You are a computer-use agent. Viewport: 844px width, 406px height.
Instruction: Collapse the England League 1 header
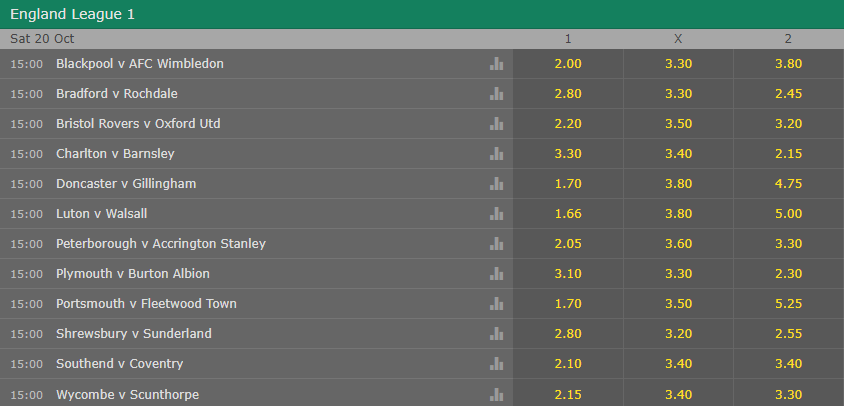click(422, 14)
